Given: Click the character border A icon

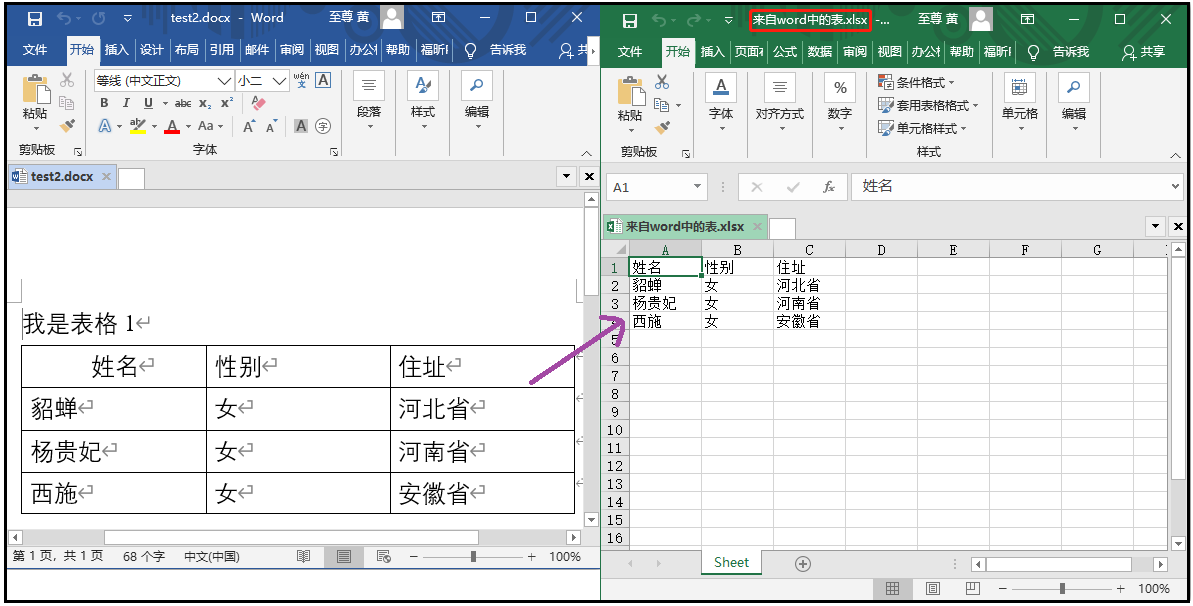Looking at the screenshot, I should click(323, 80).
